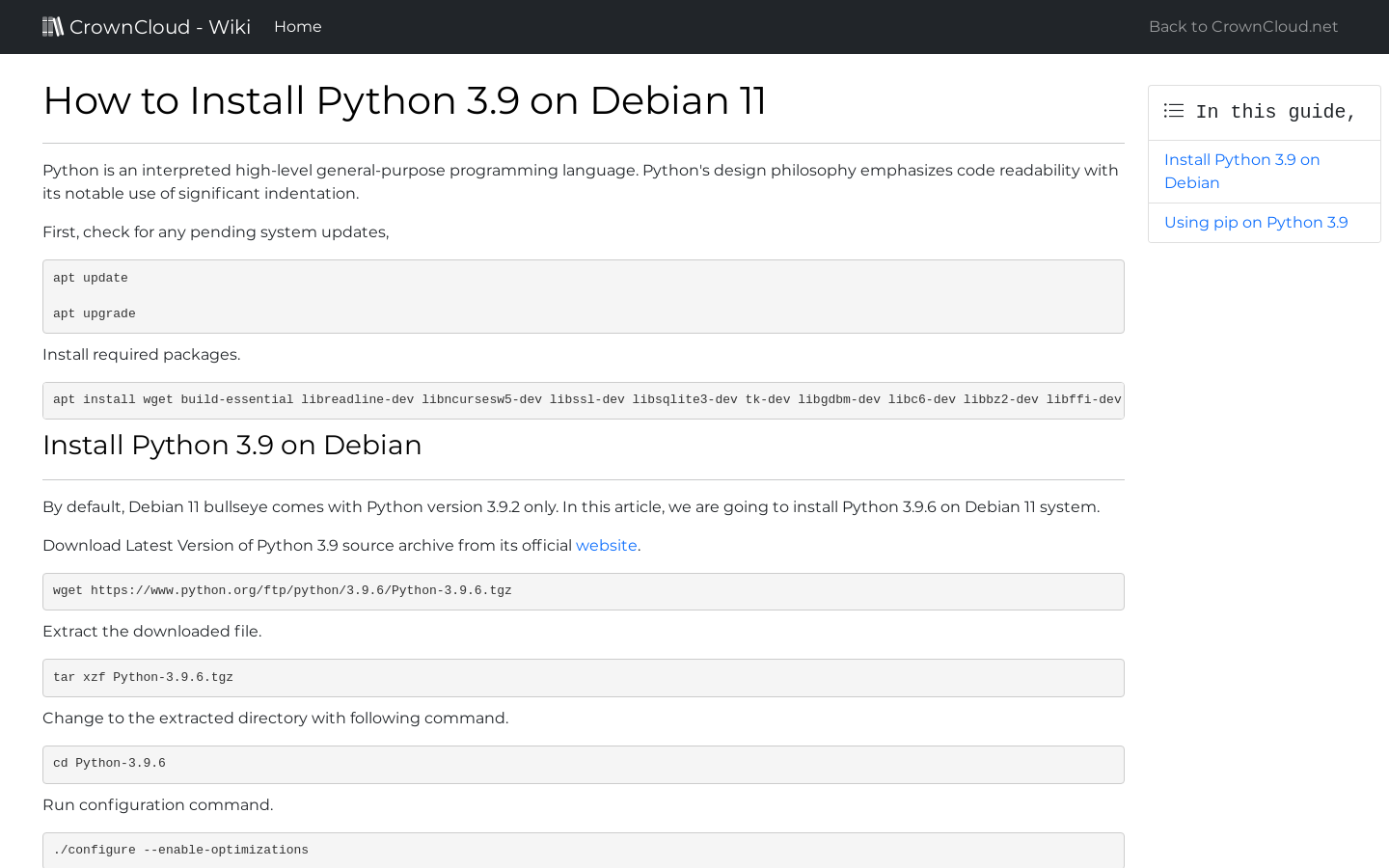Click the 'In this guide,' sidebar header
The width and height of the screenshot is (1389, 868).
click(x=1265, y=113)
